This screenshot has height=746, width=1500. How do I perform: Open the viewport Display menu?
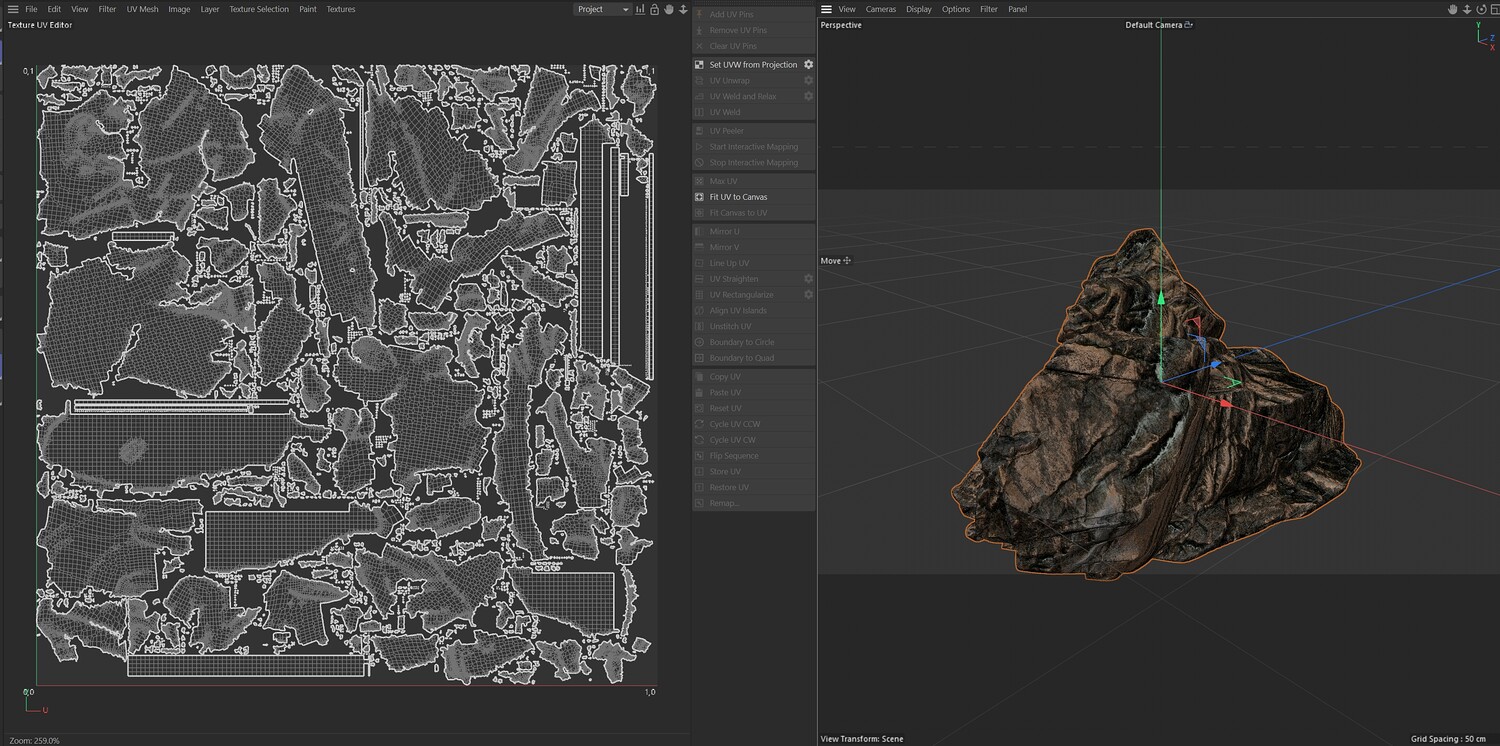tap(919, 9)
